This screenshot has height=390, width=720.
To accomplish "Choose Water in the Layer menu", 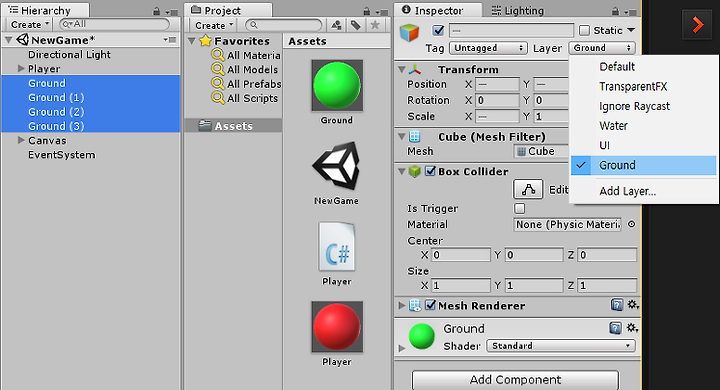I will point(644,126).
